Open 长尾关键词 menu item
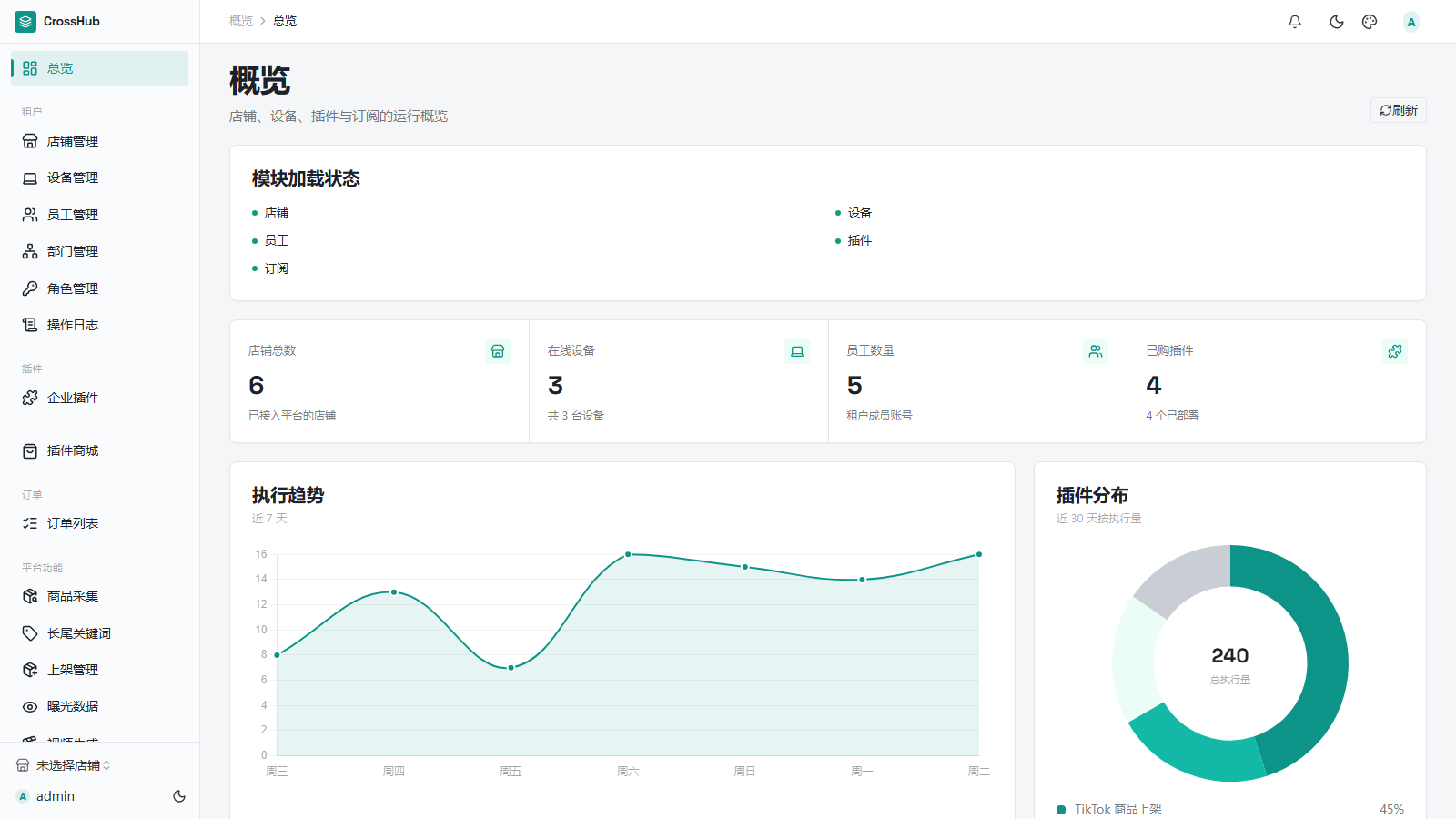 100,633
